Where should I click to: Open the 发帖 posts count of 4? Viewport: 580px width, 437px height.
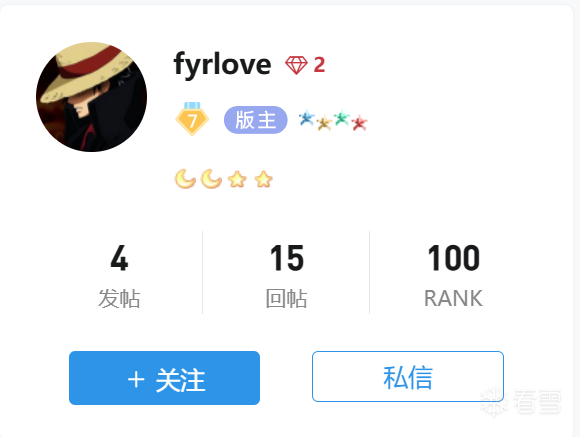pos(119,275)
